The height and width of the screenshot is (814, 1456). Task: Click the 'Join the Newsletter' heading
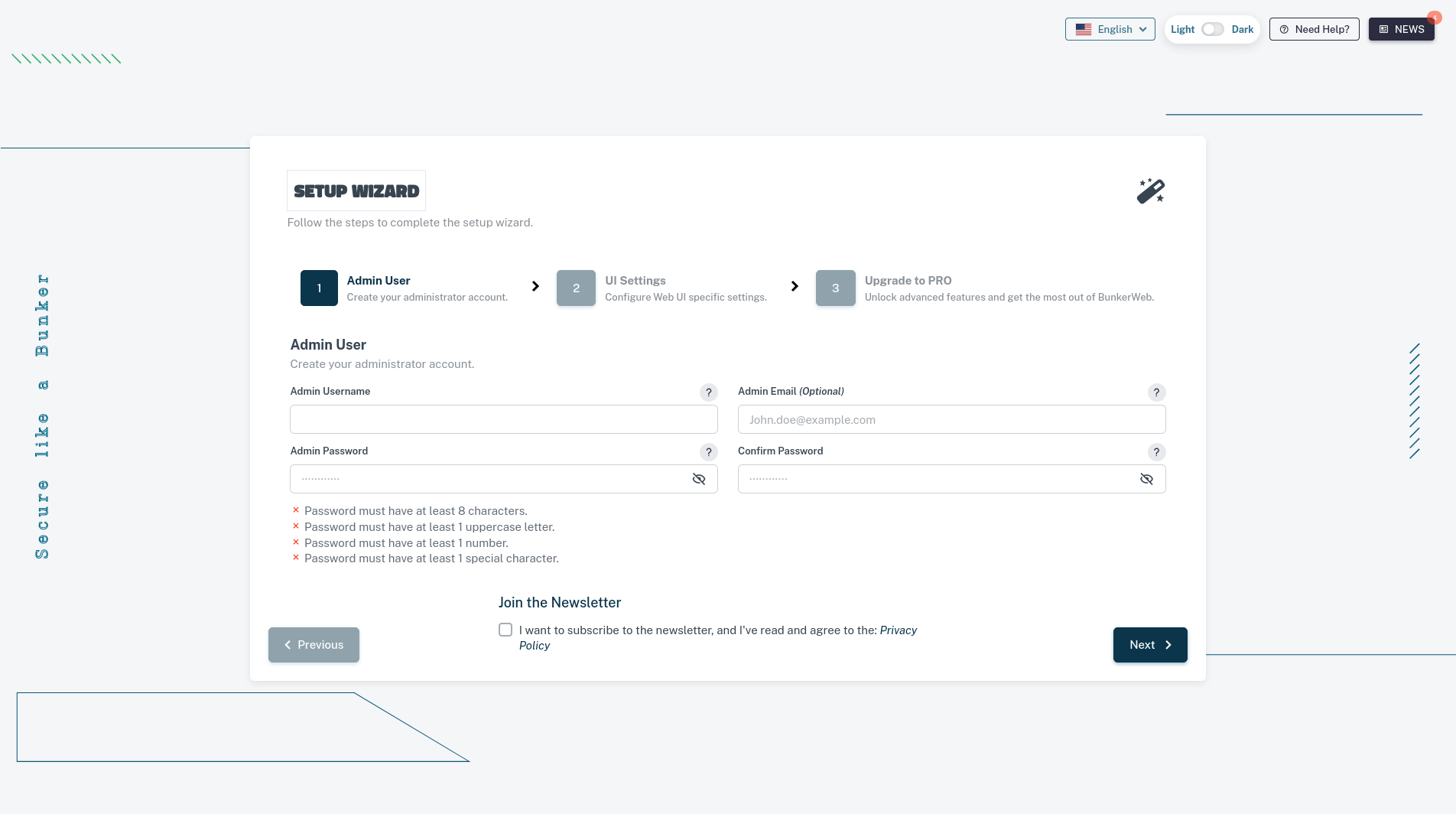pyautogui.click(x=560, y=603)
